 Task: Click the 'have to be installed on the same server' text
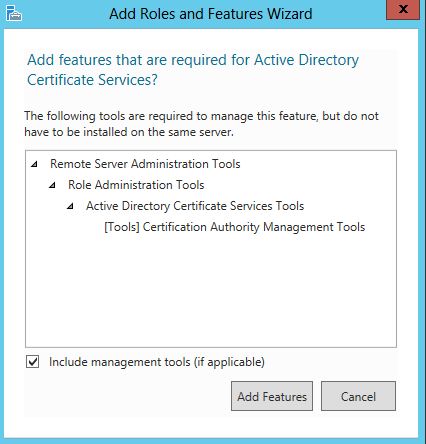pyautogui.click(x=129, y=132)
